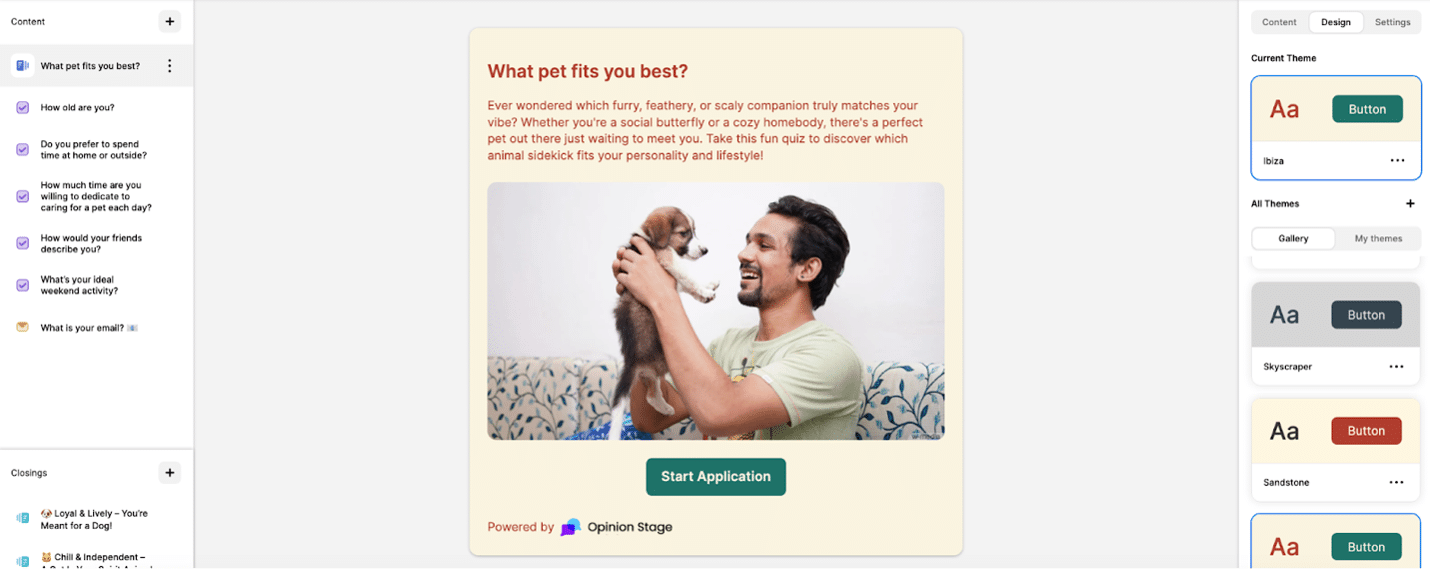
Task: Click the man holding puppy image
Action: pyautogui.click(x=716, y=311)
